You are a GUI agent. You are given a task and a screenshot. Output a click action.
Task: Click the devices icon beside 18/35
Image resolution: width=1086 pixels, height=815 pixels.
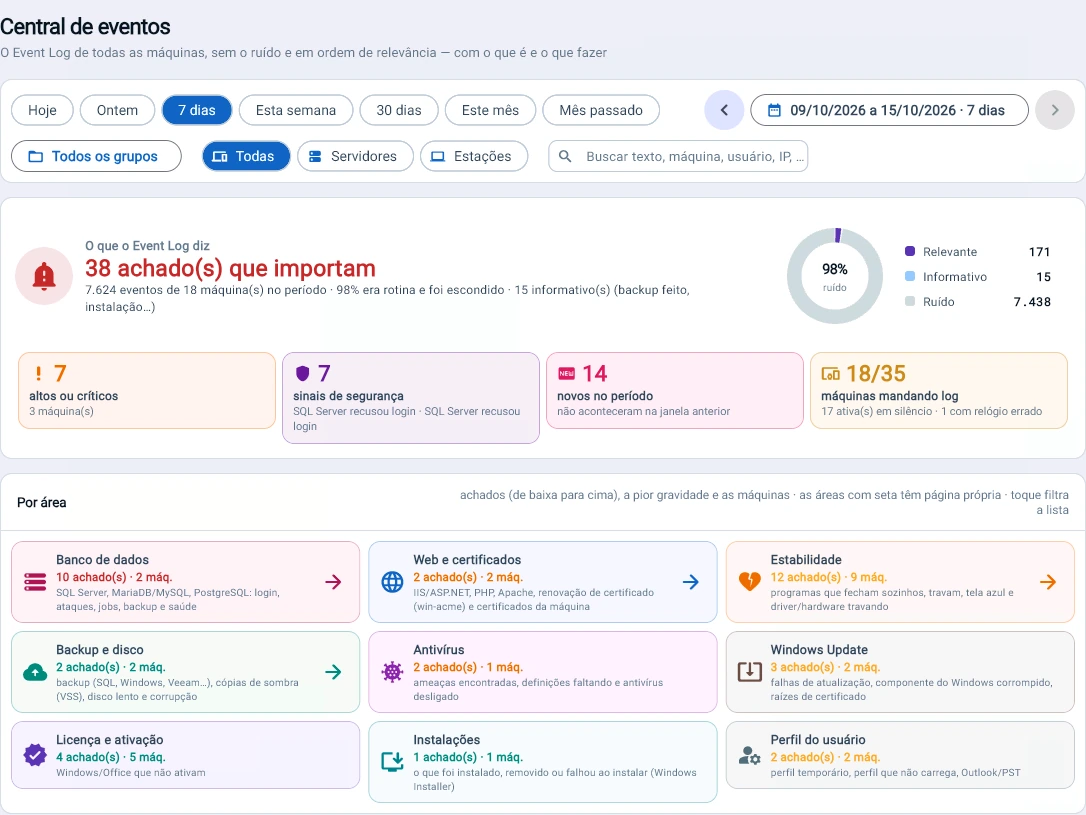tap(830, 374)
